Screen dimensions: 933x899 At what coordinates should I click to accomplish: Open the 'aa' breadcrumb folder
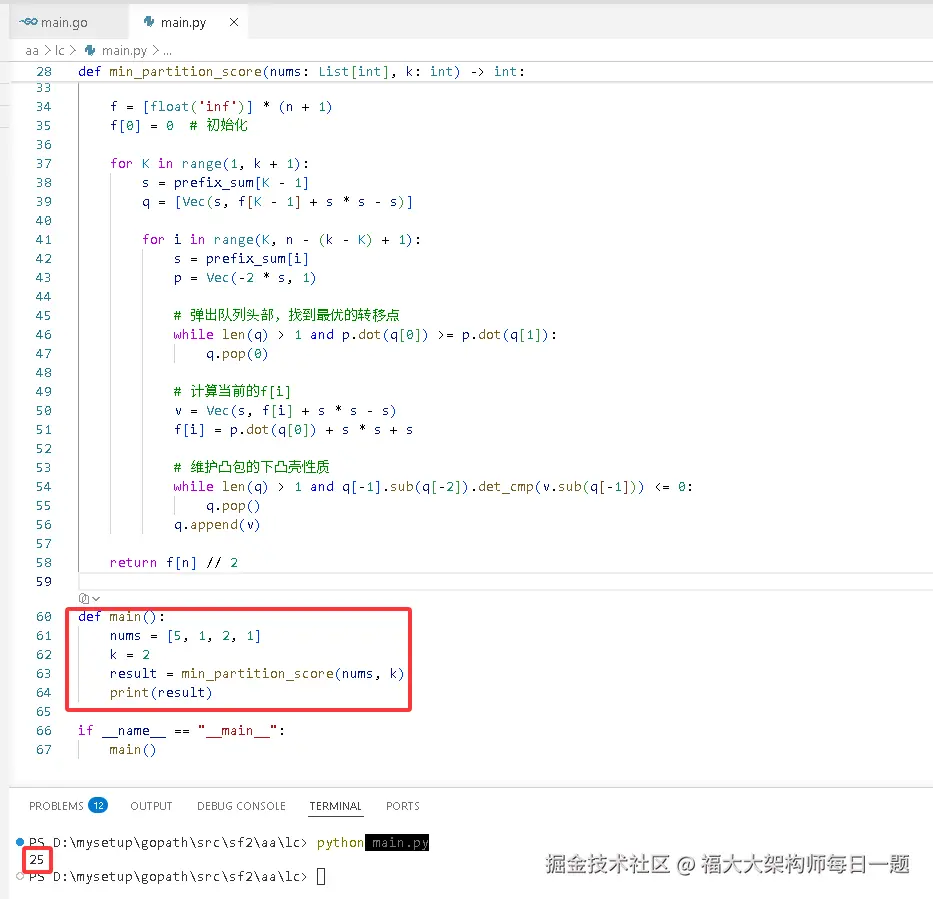(x=32, y=51)
